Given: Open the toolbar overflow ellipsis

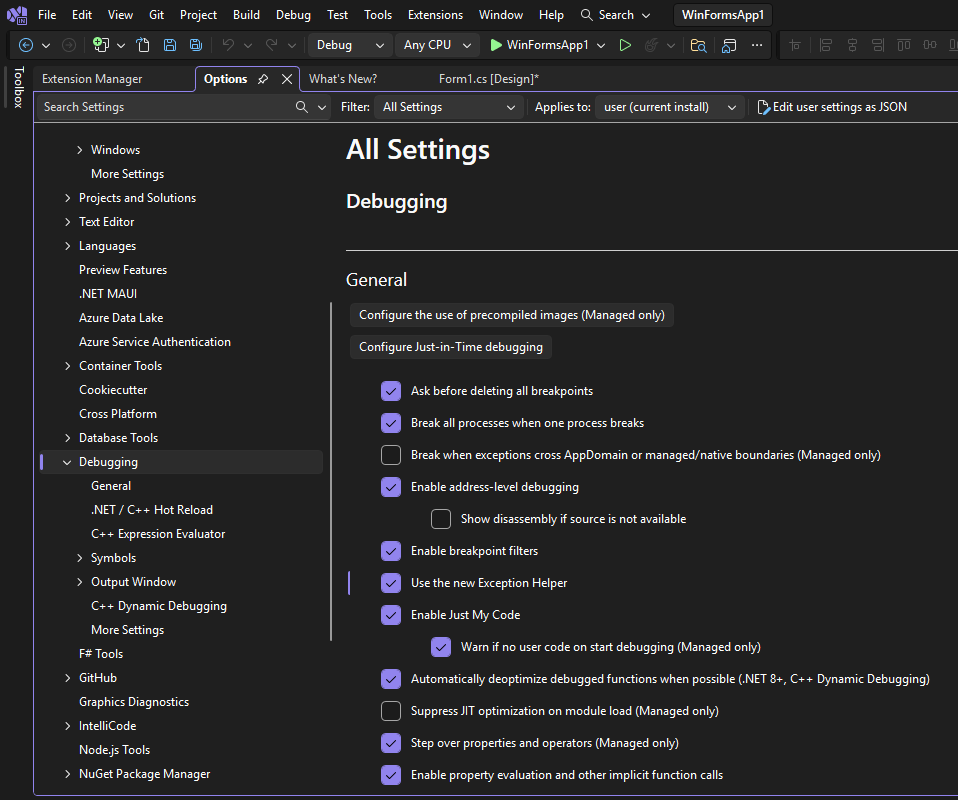Looking at the screenshot, I should pyautogui.click(x=757, y=45).
